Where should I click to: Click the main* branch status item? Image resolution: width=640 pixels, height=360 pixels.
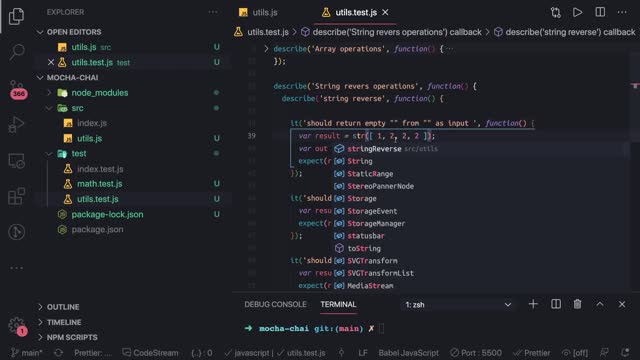pyautogui.click(x=27, y=353)
